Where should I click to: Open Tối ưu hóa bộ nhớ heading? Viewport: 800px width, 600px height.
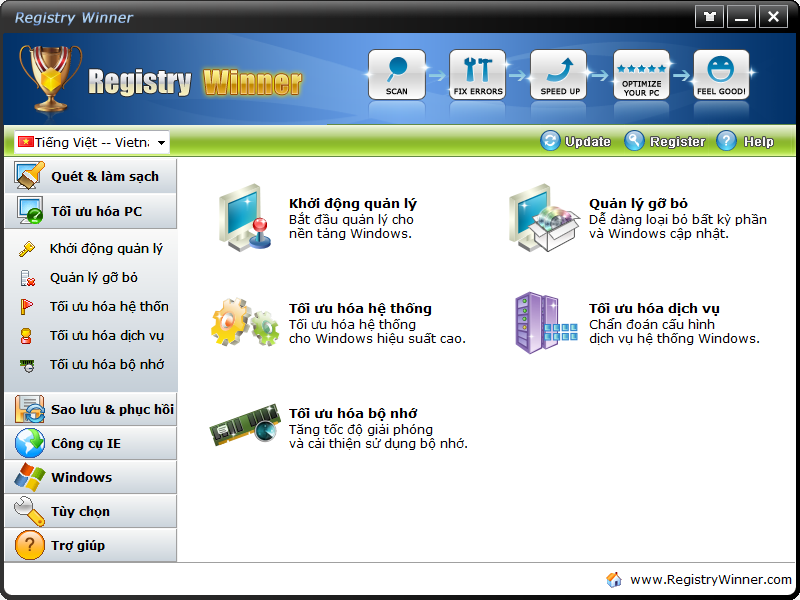point(353,413)
